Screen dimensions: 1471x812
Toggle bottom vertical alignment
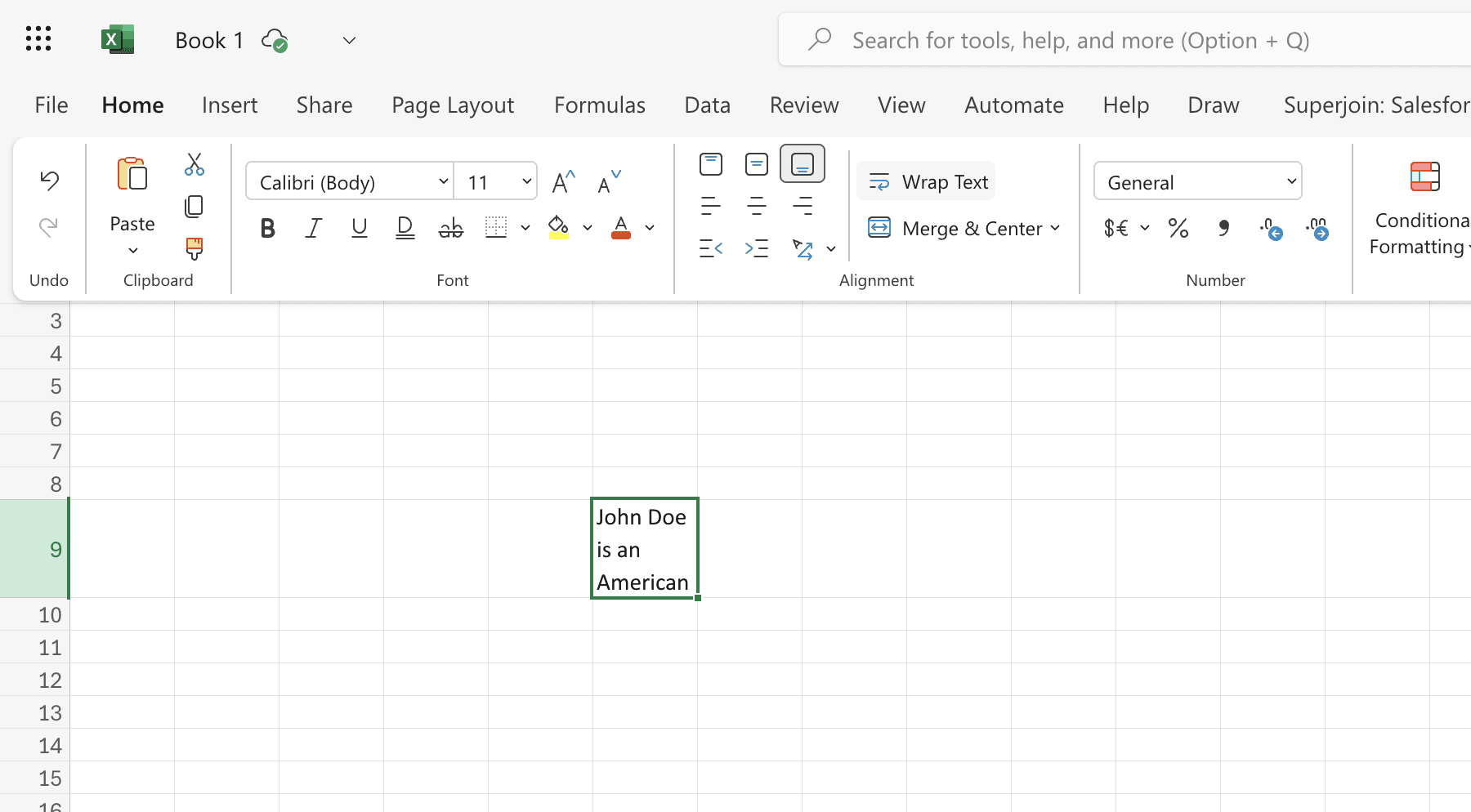coord(803,164)
